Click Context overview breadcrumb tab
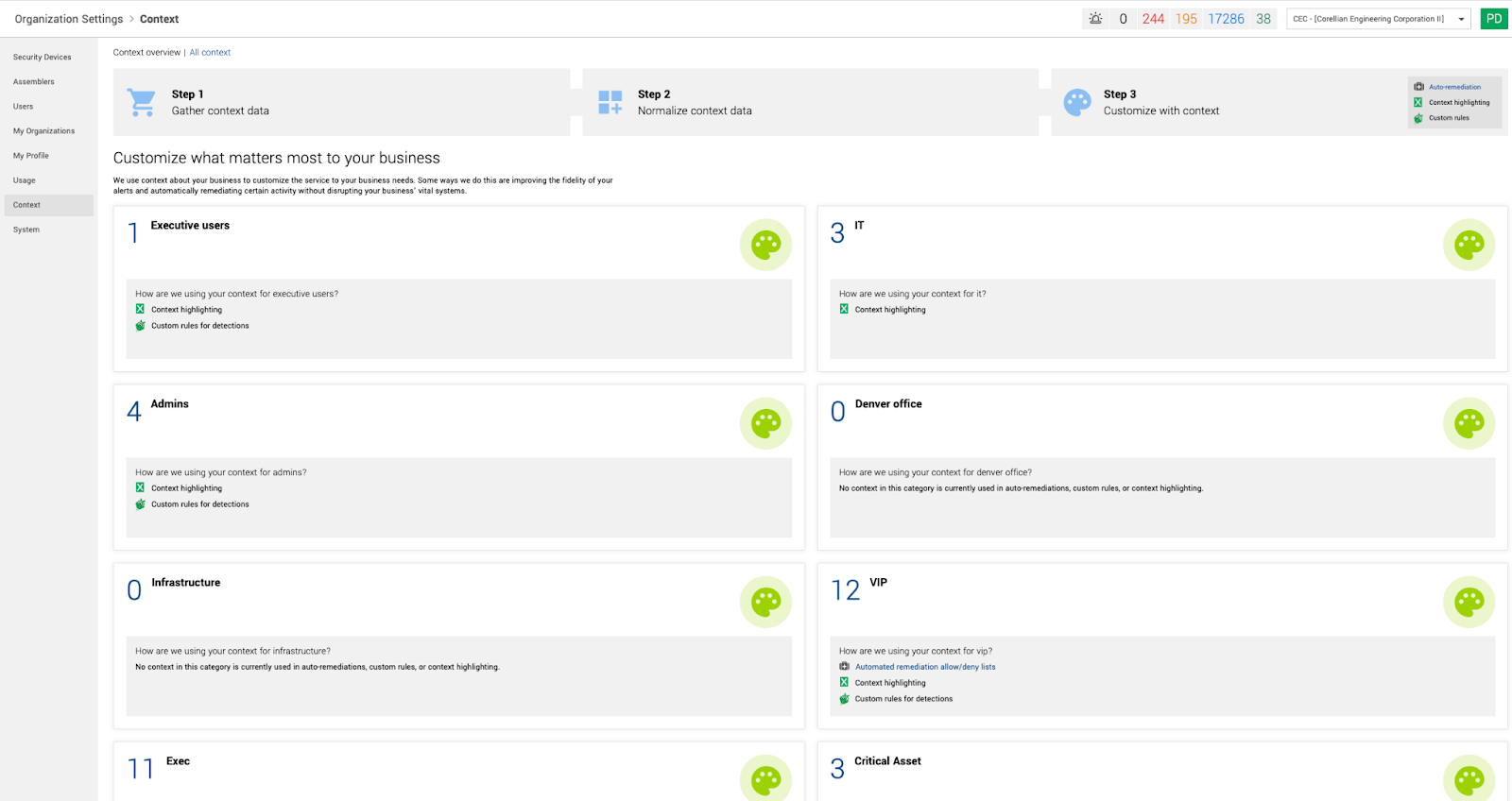The width and height of the screenshot is (1512, 801). (x=146, y=52)
